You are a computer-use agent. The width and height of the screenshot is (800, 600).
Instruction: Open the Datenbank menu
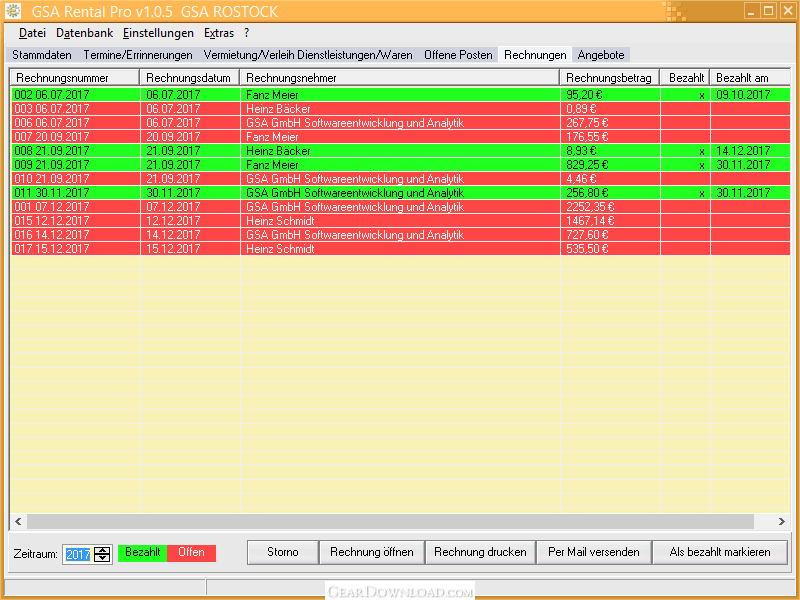(x=85, y=33)
